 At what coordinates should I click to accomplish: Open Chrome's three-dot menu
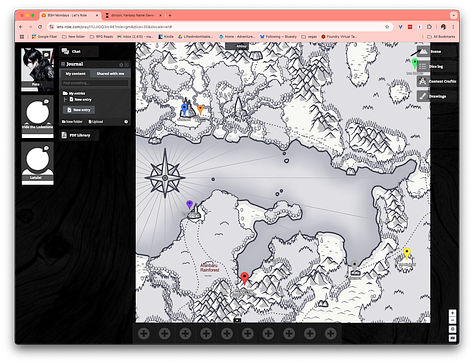click(x=453, y=27)
